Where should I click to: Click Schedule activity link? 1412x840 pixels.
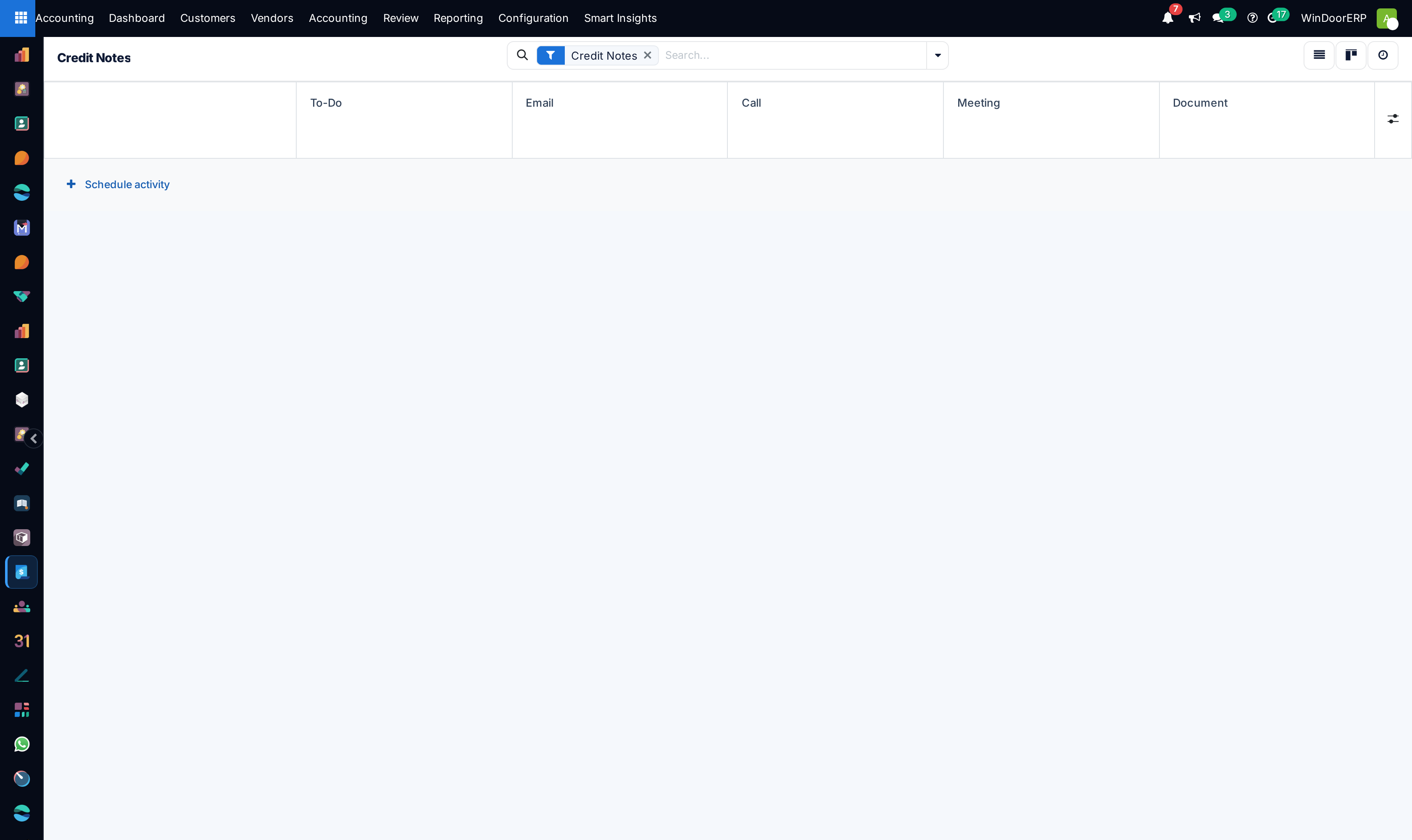[119, 184]
